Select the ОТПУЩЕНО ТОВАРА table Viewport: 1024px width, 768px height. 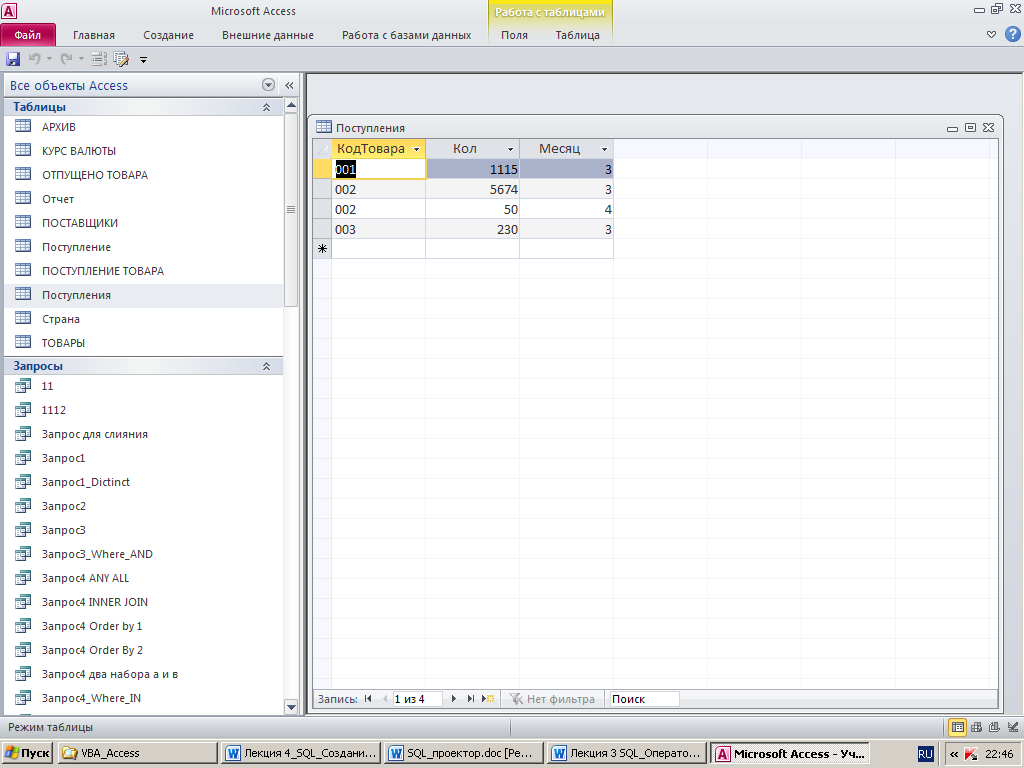pyautogui.click(x=95, y=175)
